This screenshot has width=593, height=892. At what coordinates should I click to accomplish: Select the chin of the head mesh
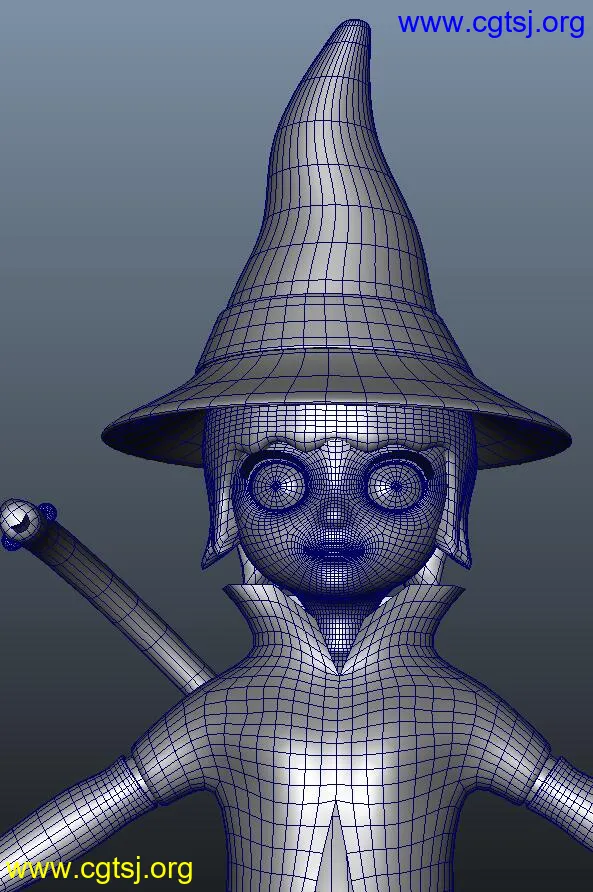coord(335,581)
